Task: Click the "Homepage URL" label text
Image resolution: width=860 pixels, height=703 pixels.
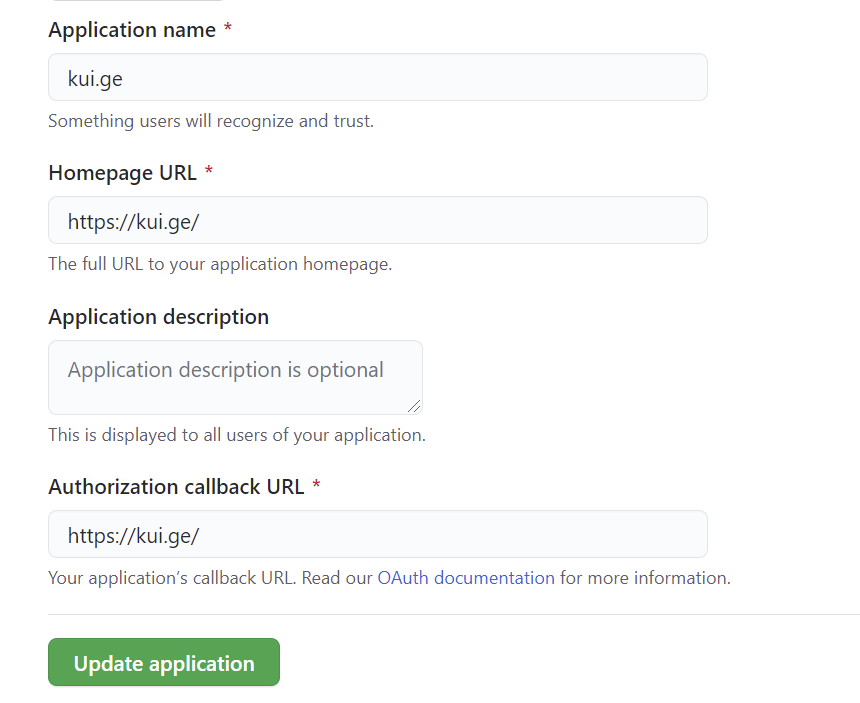Action: click(122, 173)
